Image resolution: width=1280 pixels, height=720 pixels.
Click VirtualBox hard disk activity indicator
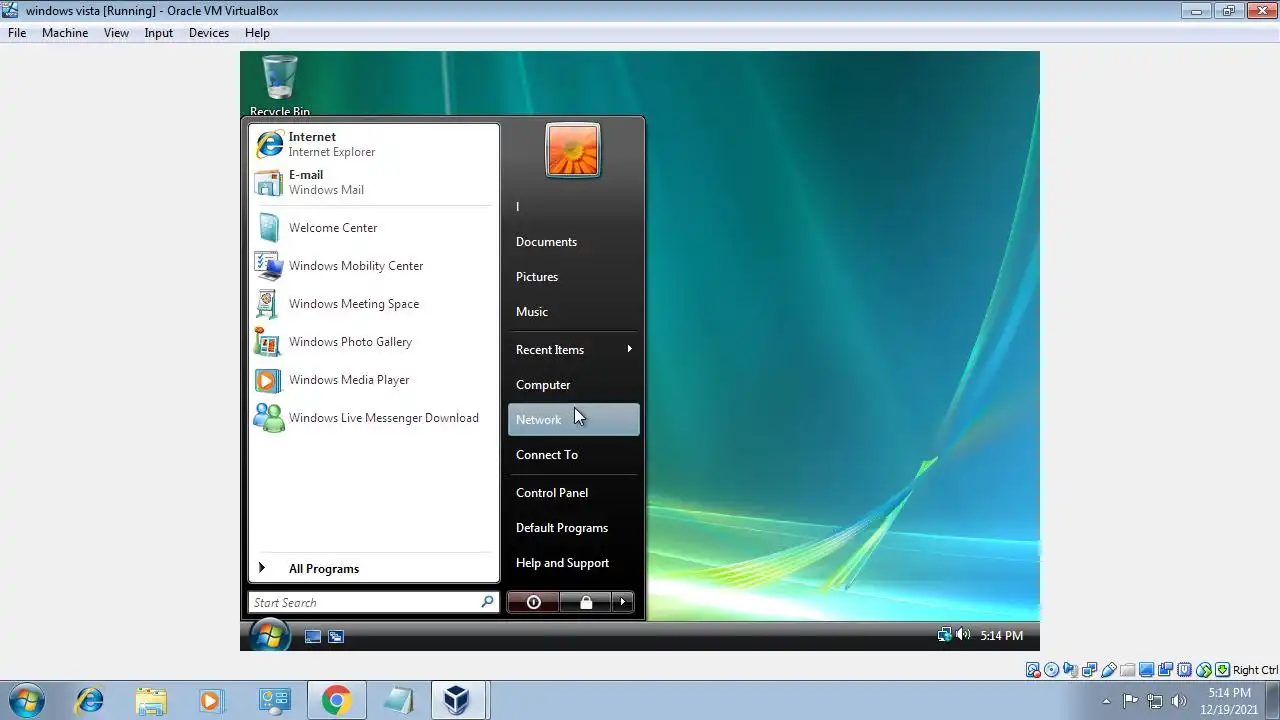click(1033, 670)
